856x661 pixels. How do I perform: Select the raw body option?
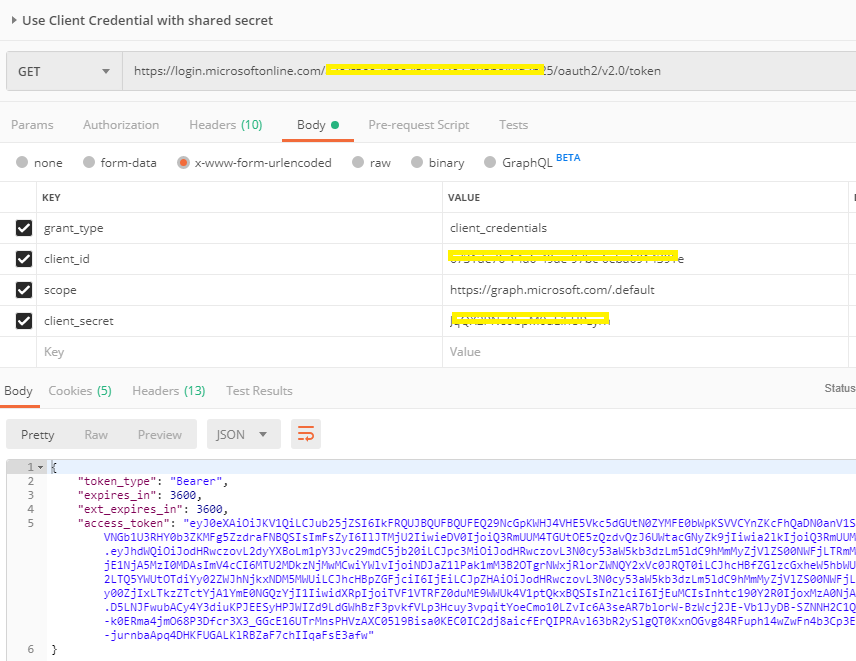(358, 162)
